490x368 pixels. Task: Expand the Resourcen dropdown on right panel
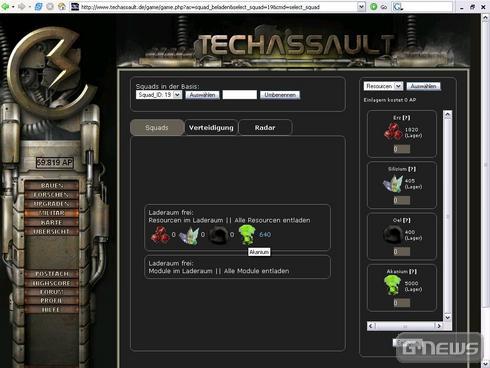pyautogui.click(x=398, y=86)
